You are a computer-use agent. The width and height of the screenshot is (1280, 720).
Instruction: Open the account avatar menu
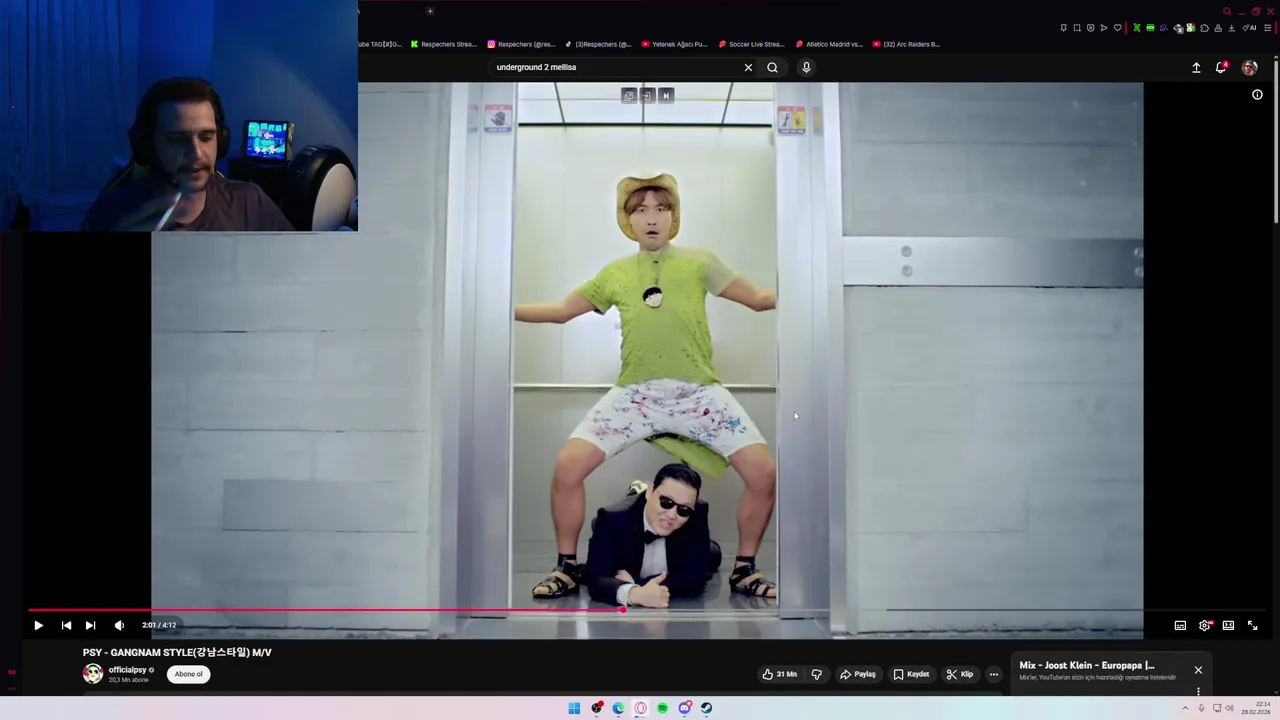click(1249, 67)
